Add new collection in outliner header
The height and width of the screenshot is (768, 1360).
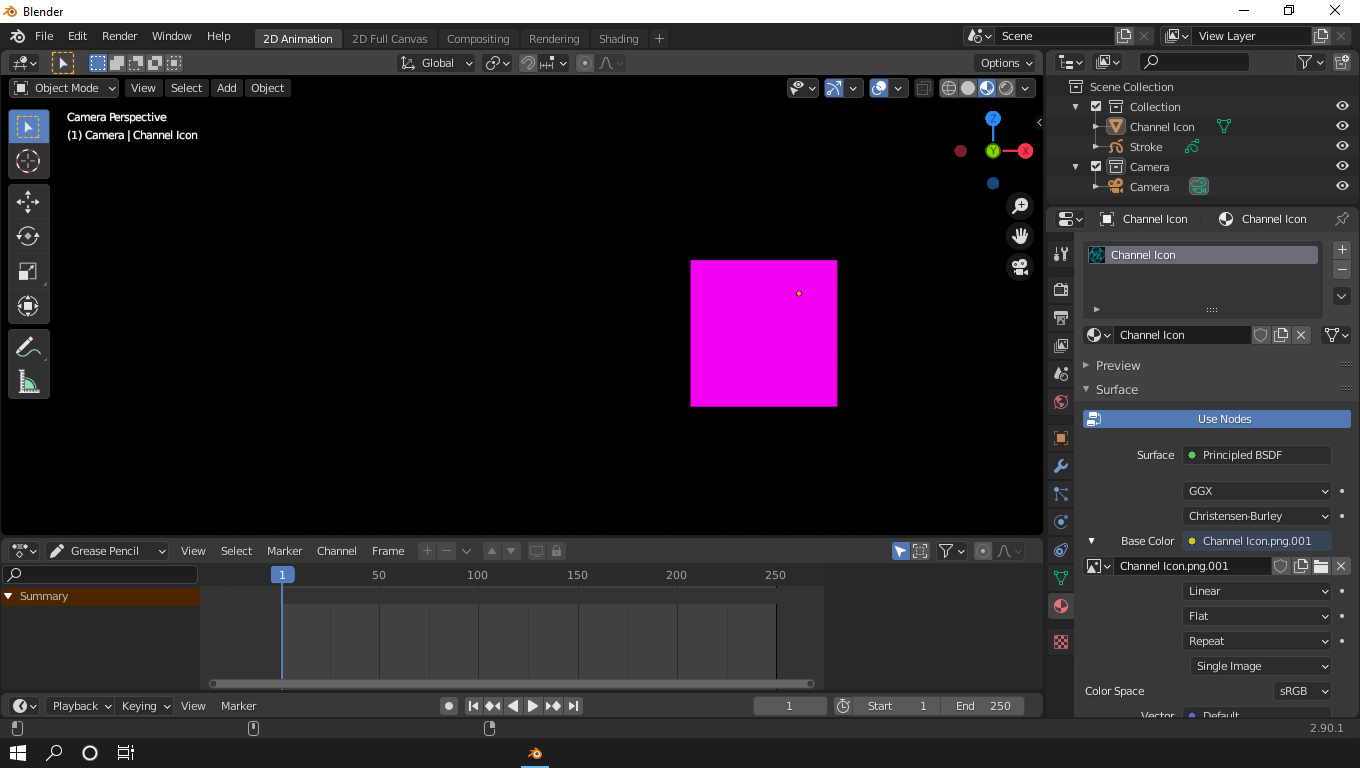[1341, 62]
